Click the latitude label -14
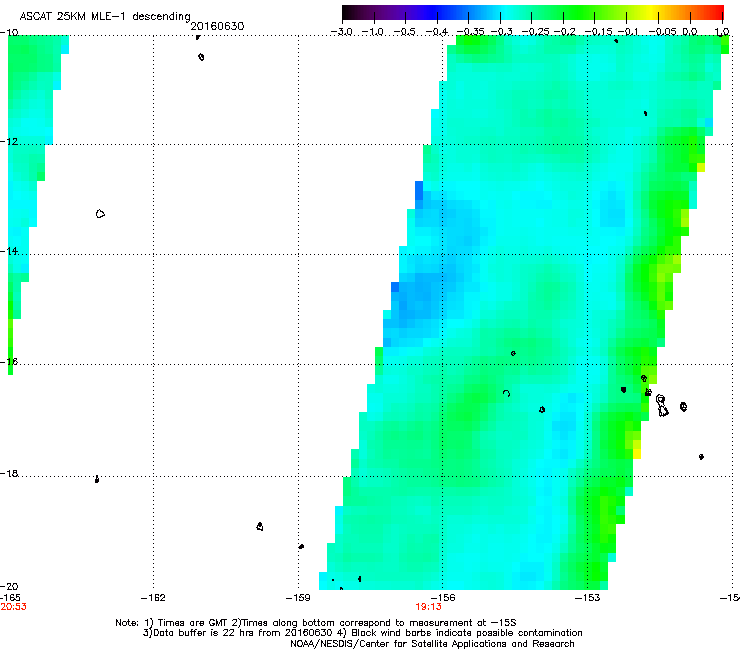 point(9,251)
